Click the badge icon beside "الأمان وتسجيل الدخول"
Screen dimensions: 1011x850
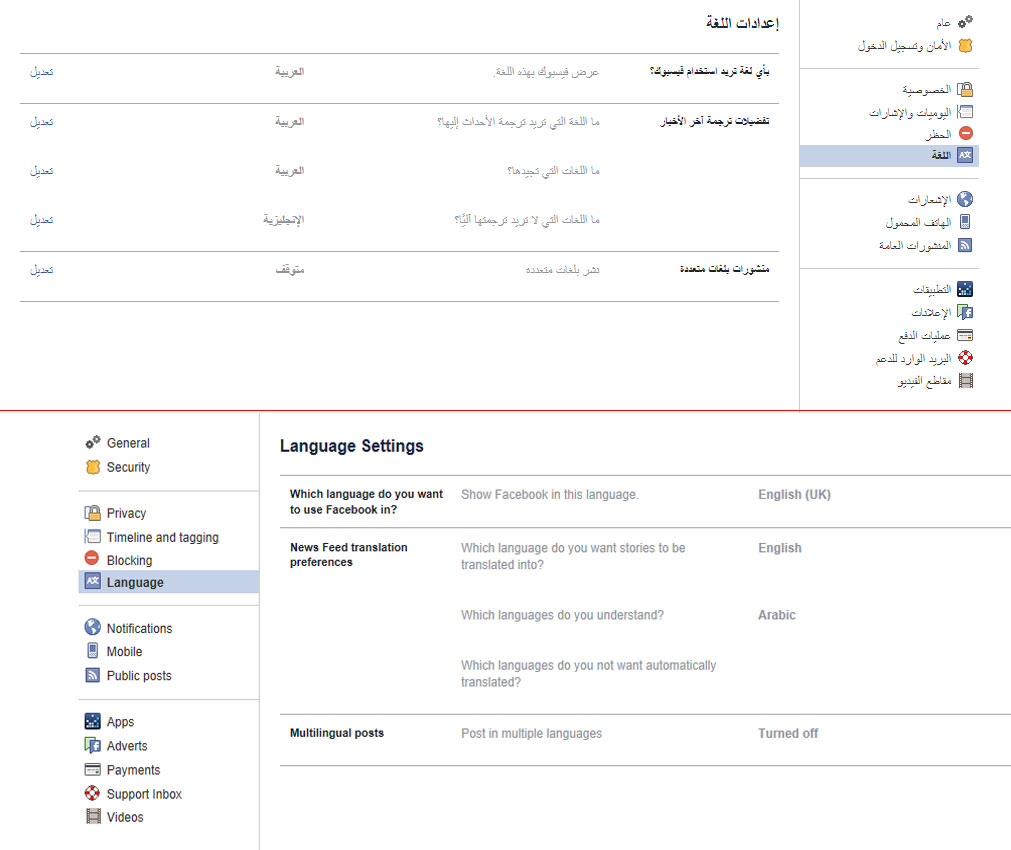click(965, 46)
